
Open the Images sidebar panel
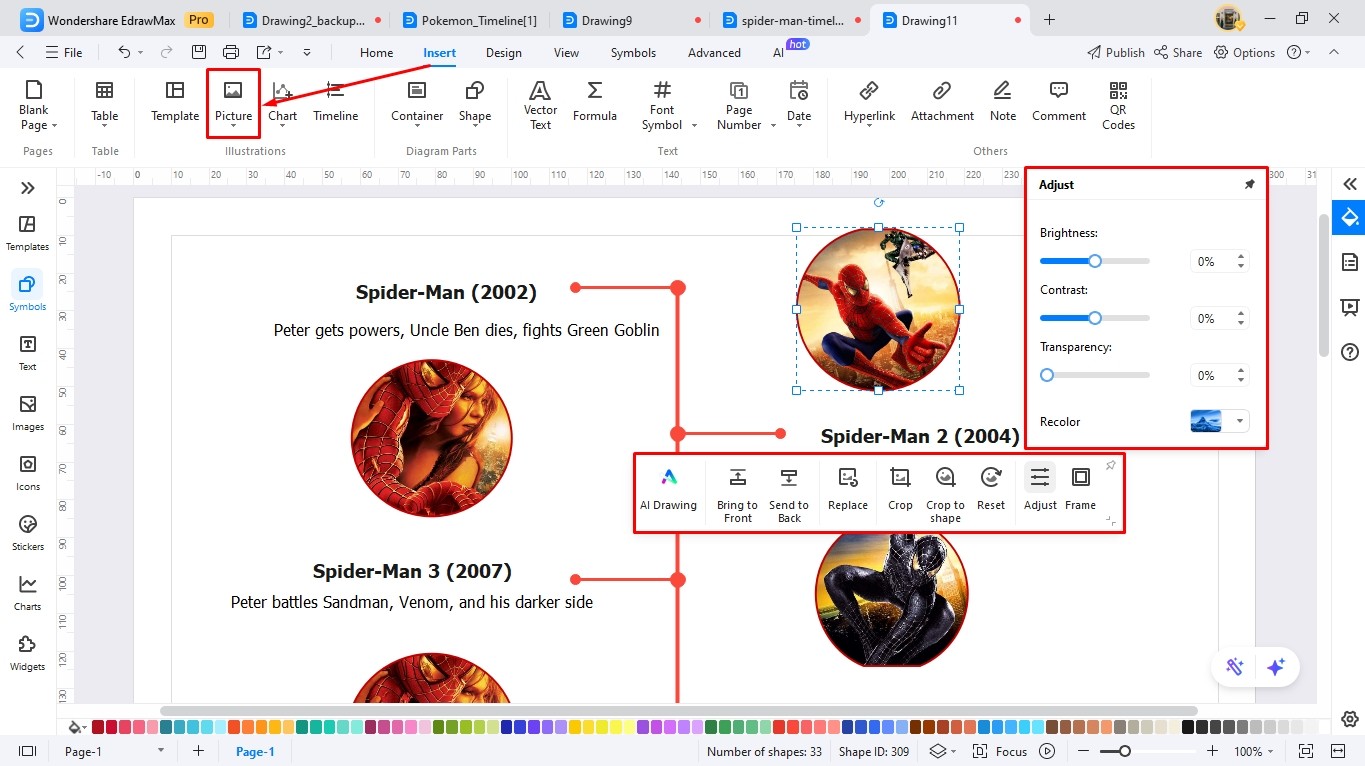(x=28, y=413)
